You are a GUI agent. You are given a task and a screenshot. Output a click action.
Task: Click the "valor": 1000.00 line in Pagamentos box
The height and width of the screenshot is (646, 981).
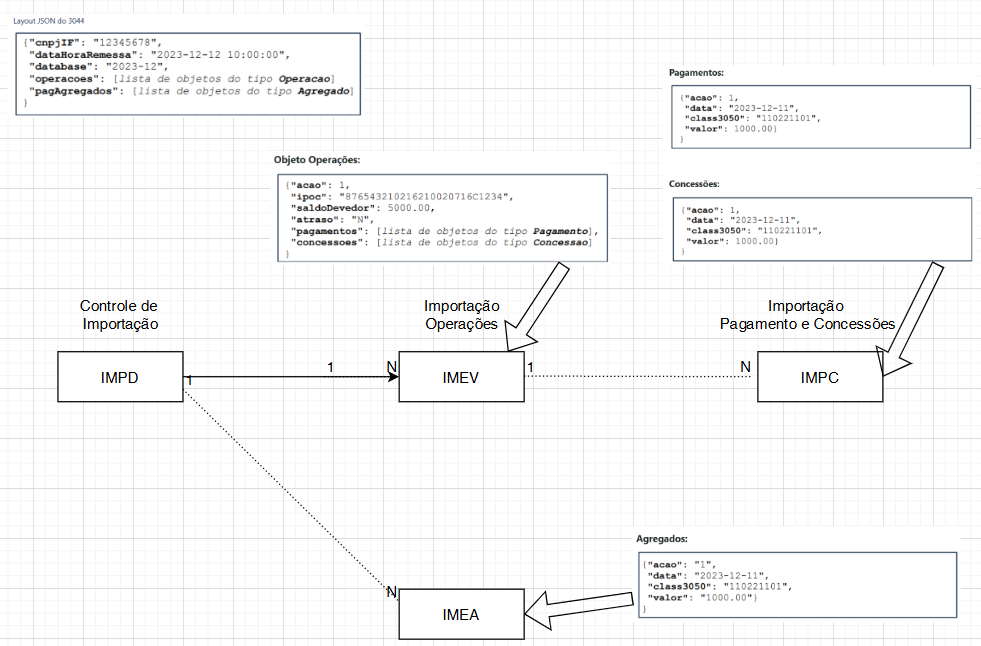pos(731,129)
